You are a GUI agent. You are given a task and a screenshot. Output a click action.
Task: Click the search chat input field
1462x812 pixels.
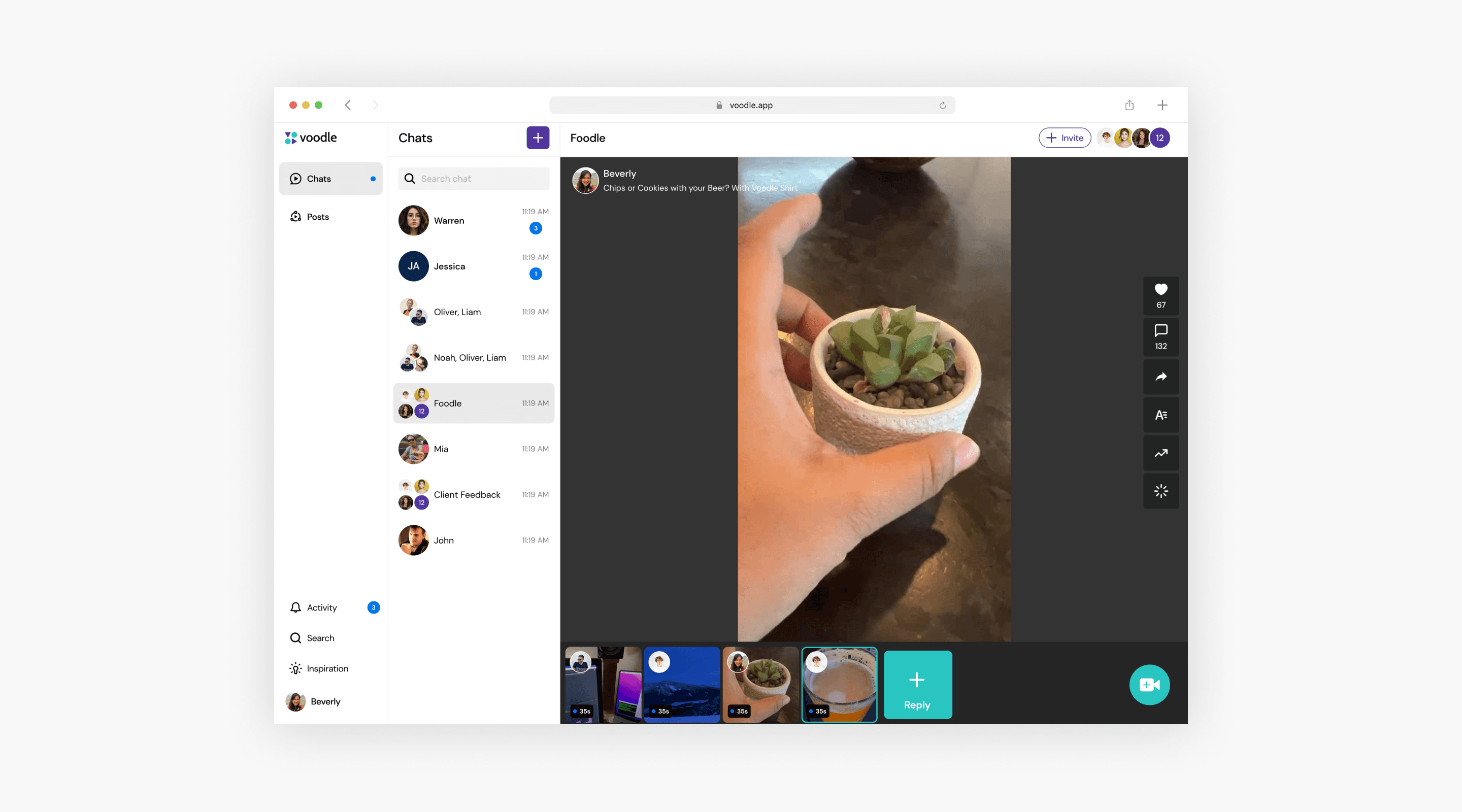click(473, 178)
